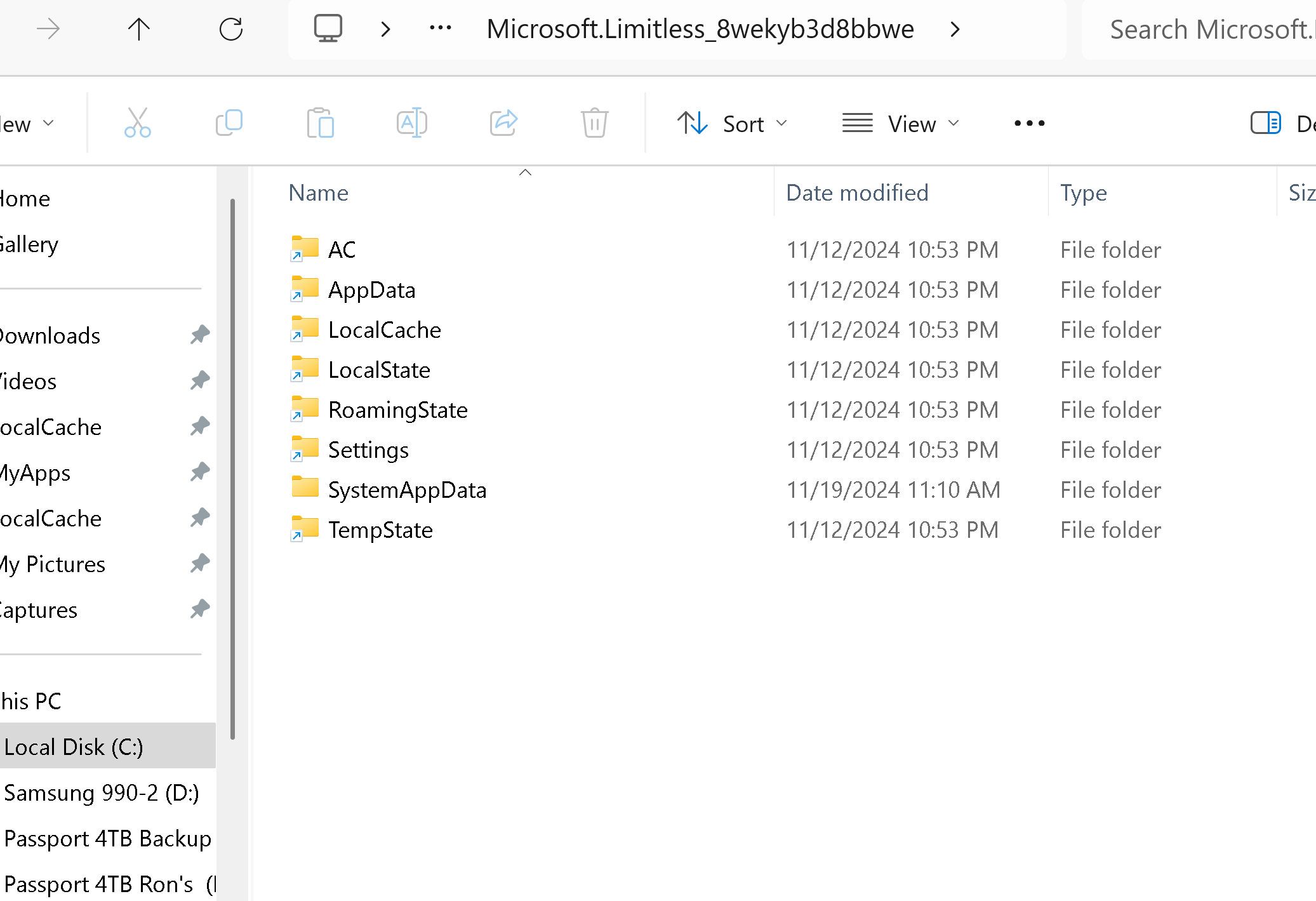The image size is (1316, 901).
Task: Select the SystemAppData folder
Action: click(x=407, y=490)
